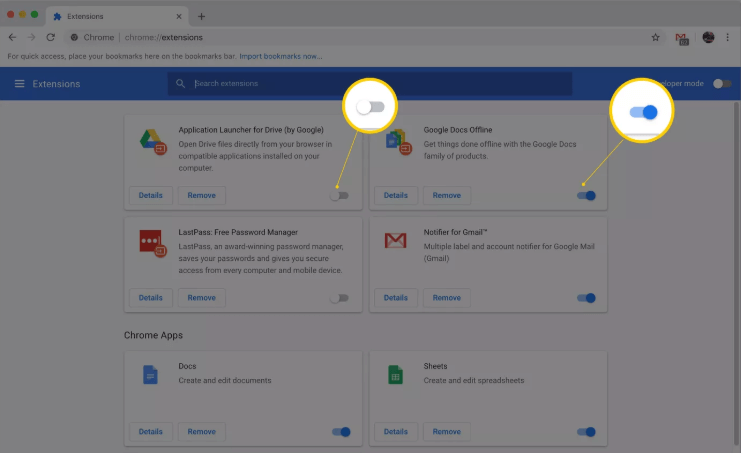Open the Extensions hamburger menu
Viewport: 741px width, 453px height.
click(x=19, y=84)
